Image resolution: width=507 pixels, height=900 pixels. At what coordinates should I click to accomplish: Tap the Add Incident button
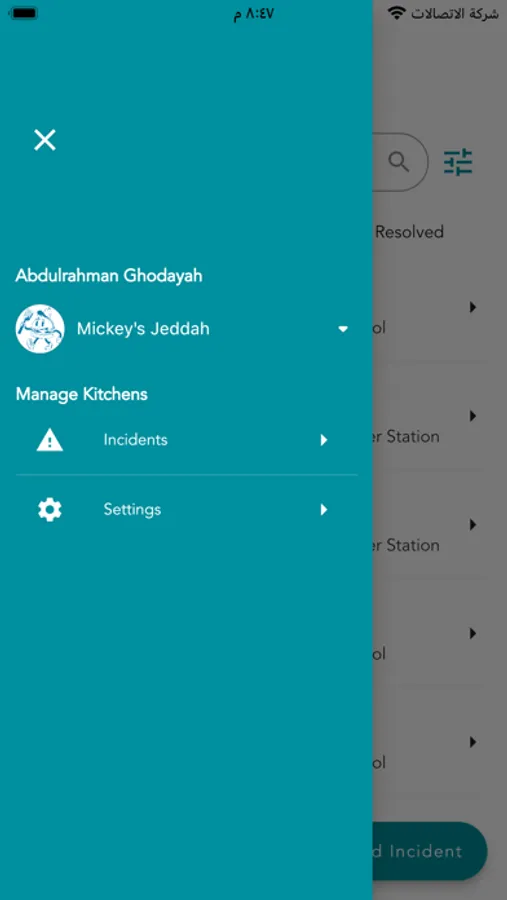pos(429,851)
